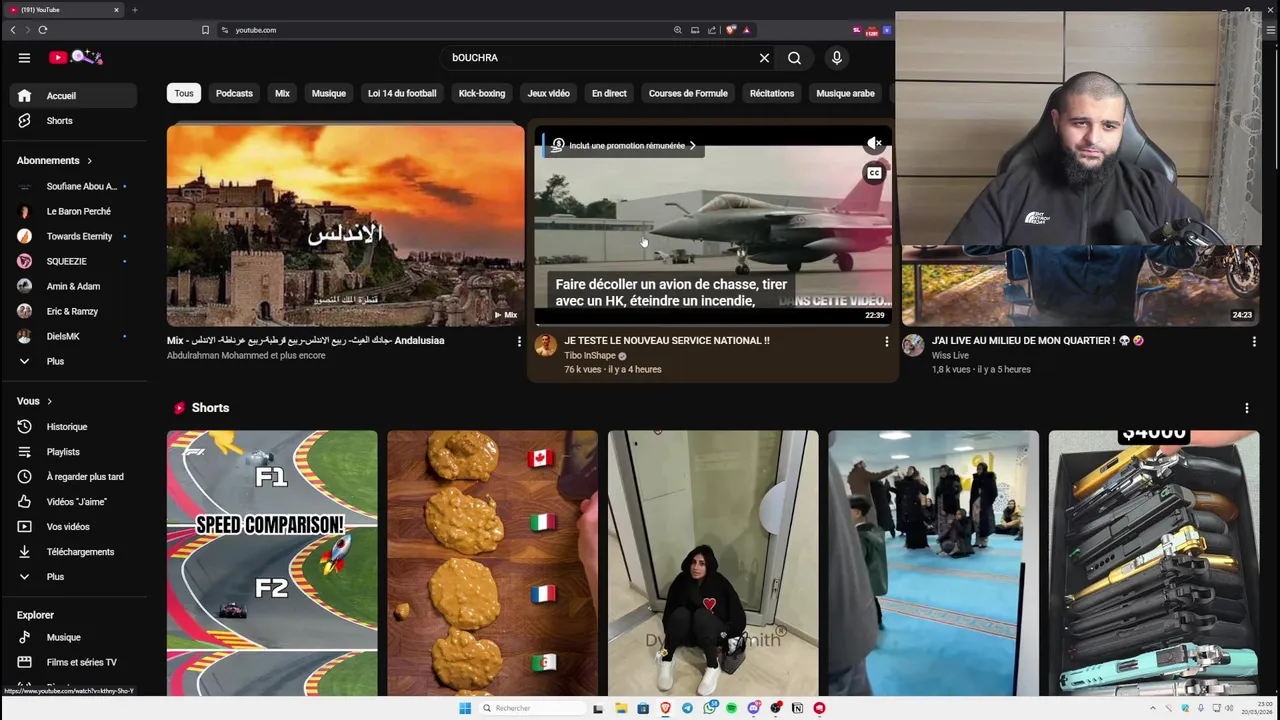Open JE TESTE LE NOUVEAU SERVICE NATIONAL title
Viewport: 1280px width, 720px height.
coord(667,341)
